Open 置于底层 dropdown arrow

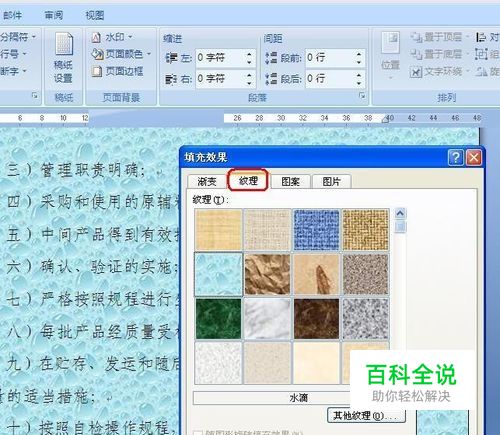pos(467,54)
